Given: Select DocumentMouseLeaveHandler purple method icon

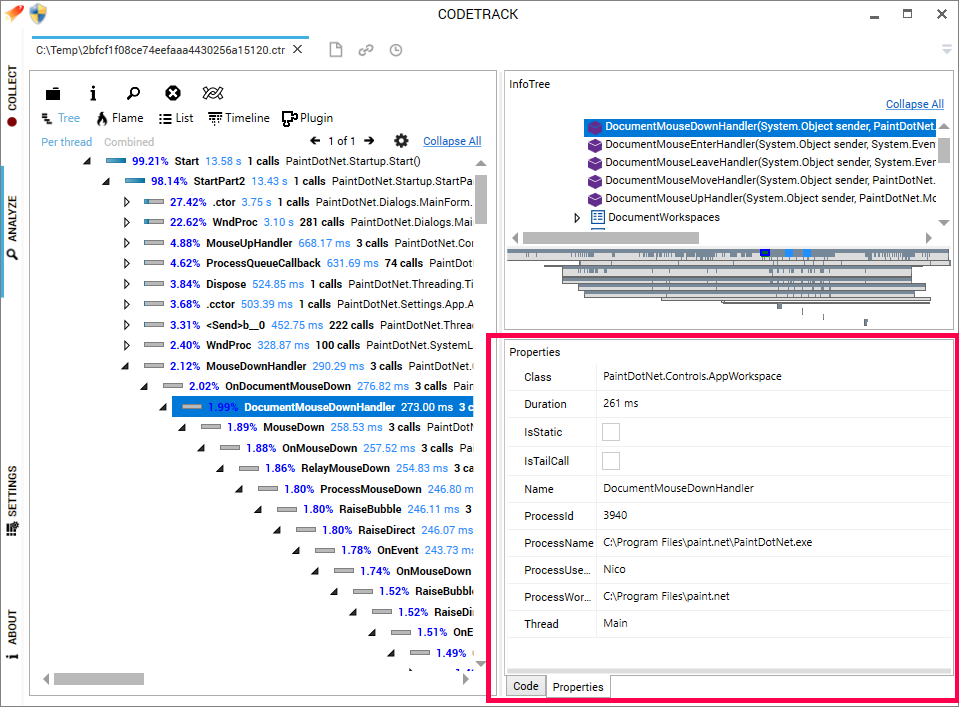Looking at the screenshot, I should pyautogui.click(x=594, y=163).
